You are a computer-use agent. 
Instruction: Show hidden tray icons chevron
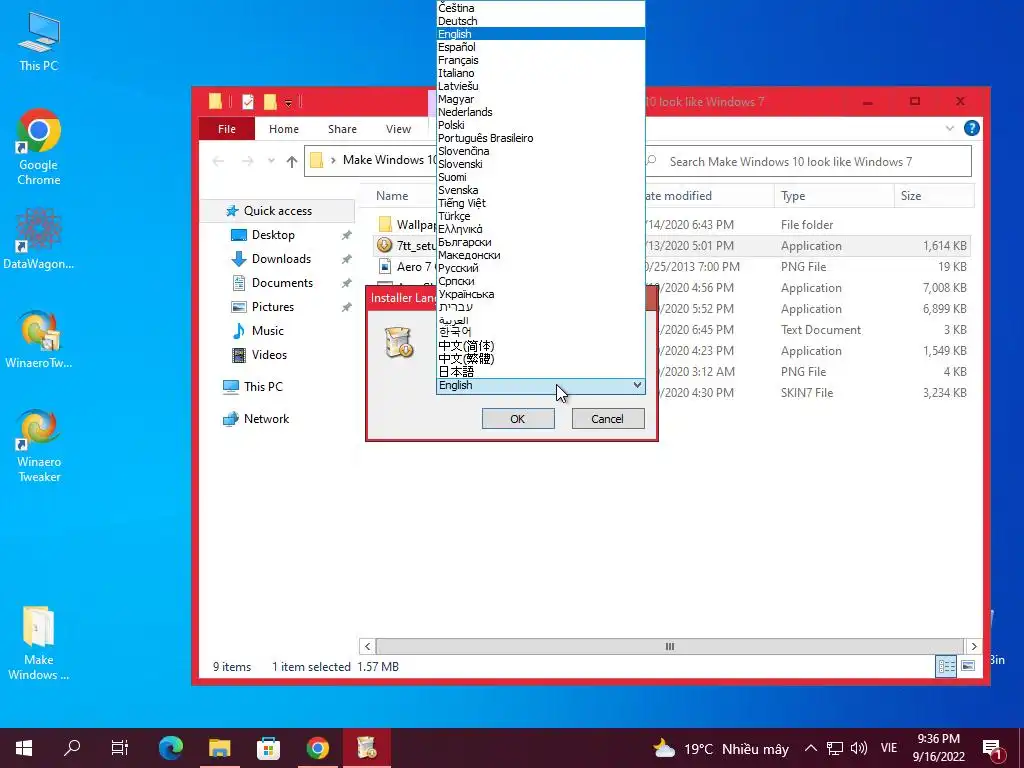click(810, 748)
